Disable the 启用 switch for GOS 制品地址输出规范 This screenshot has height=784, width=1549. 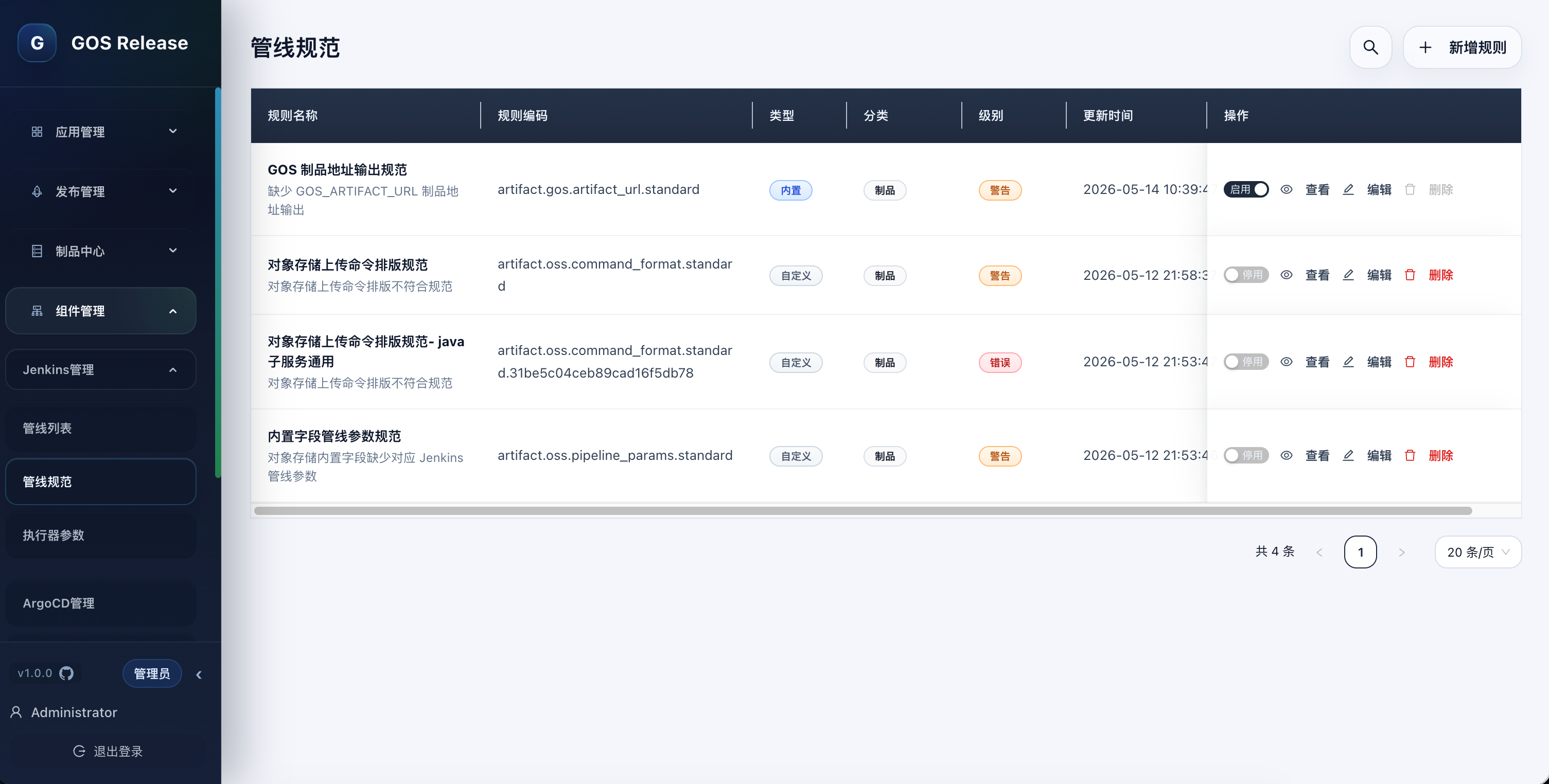1246,189
